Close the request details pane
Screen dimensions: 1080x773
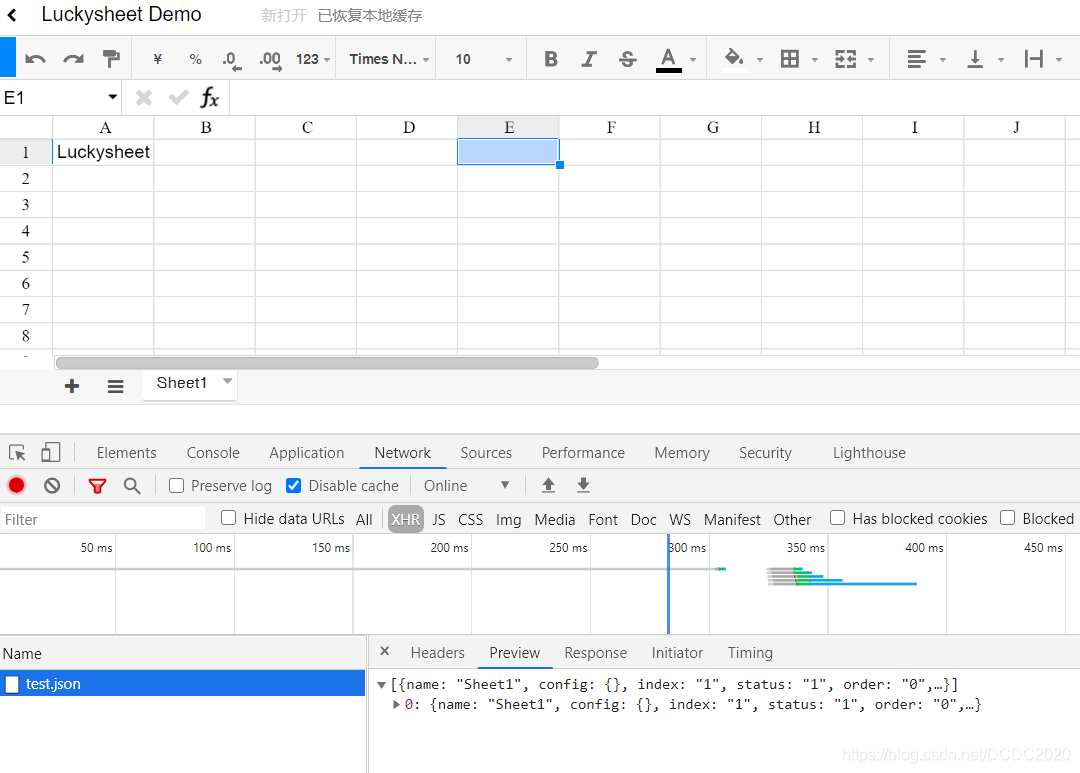pos(385,651)
